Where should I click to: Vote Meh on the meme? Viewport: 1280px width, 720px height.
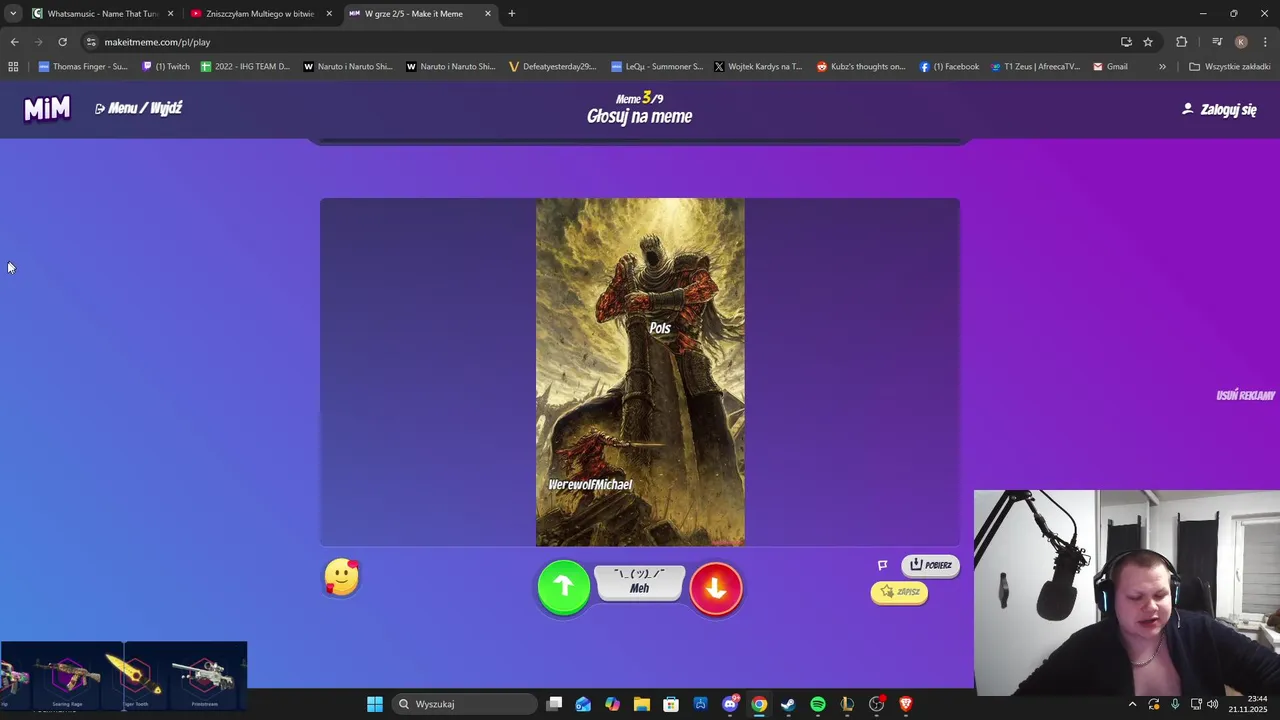point(640,582)
